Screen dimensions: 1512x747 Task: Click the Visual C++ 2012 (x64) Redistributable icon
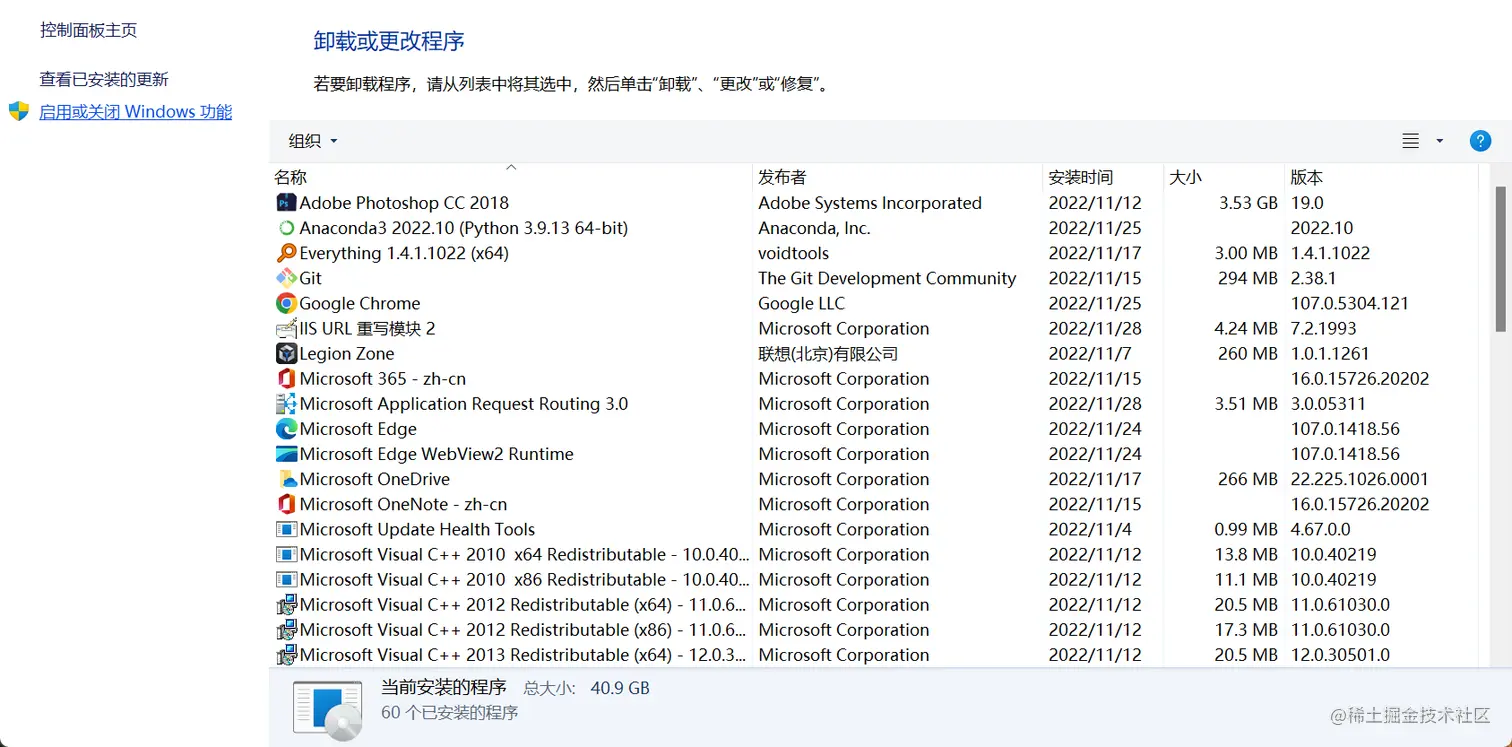coord(286,604)
